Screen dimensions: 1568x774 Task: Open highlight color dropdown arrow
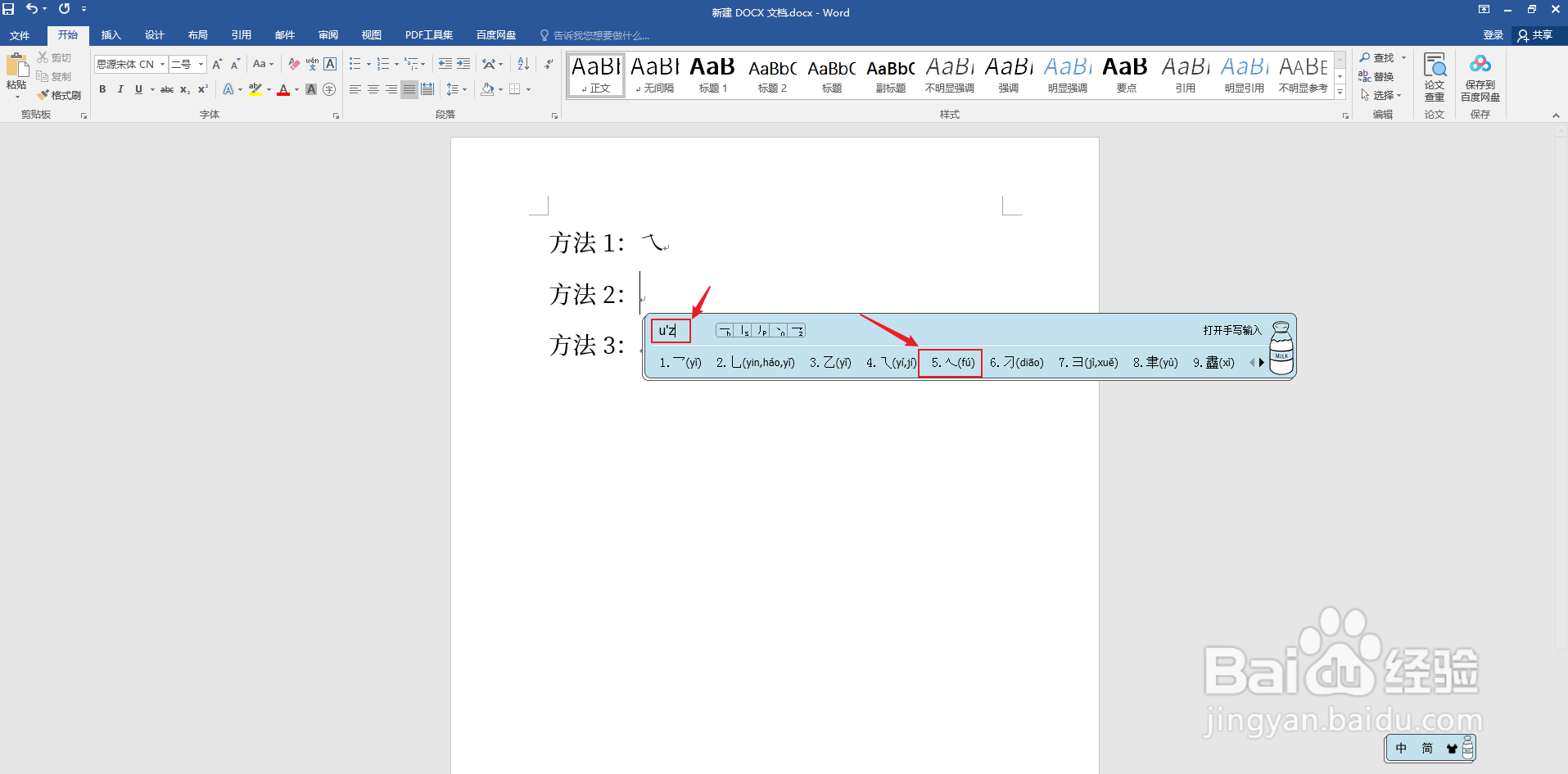(269, 89)
